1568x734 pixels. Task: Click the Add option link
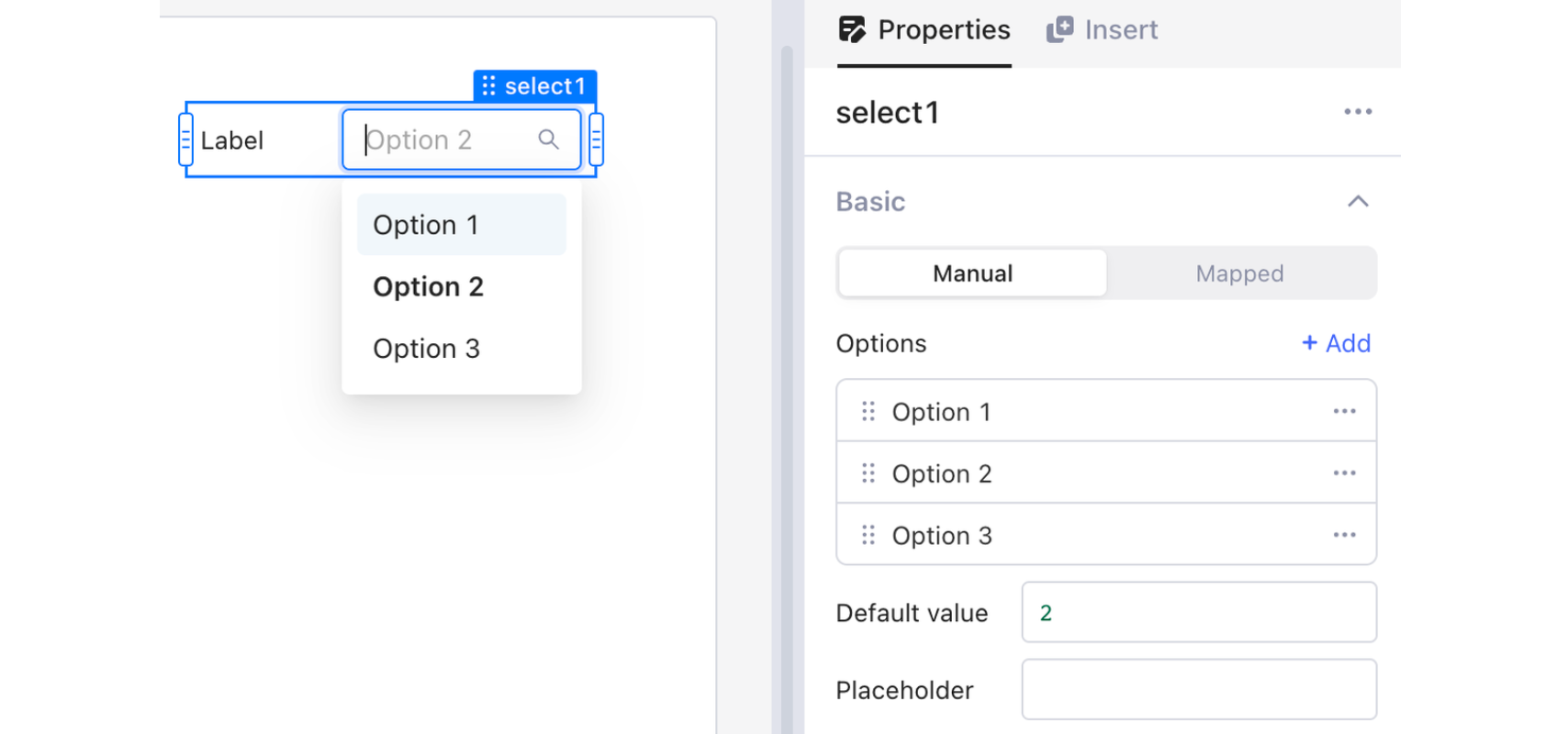(1336, 343)
